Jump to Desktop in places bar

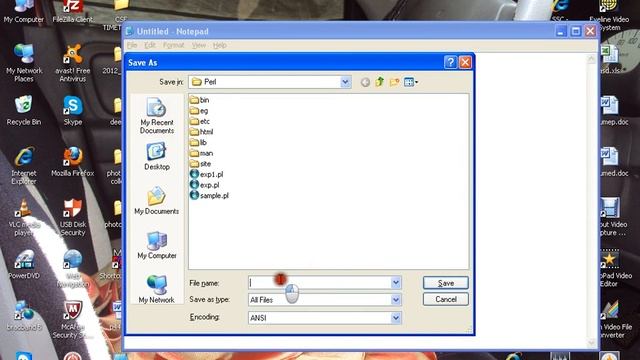coord(157,156)
